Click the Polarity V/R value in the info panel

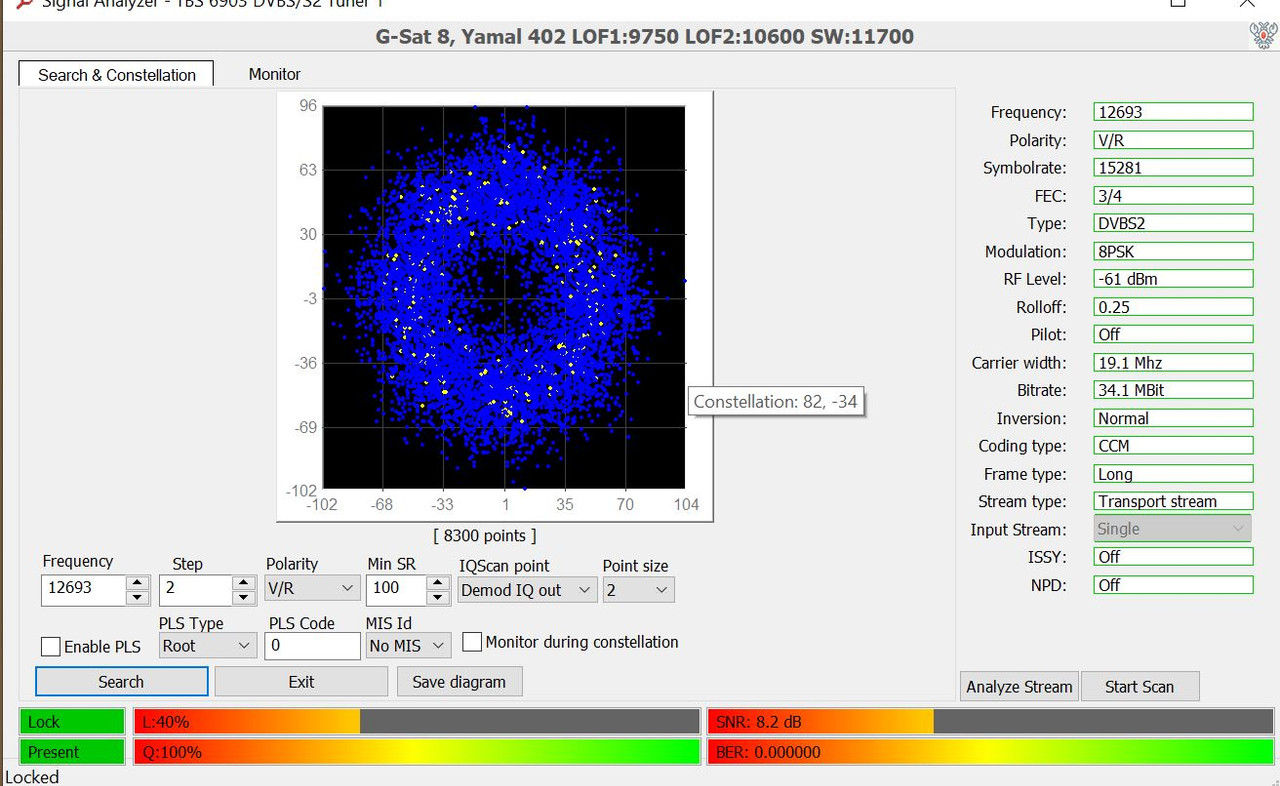tap(1172, 140)
